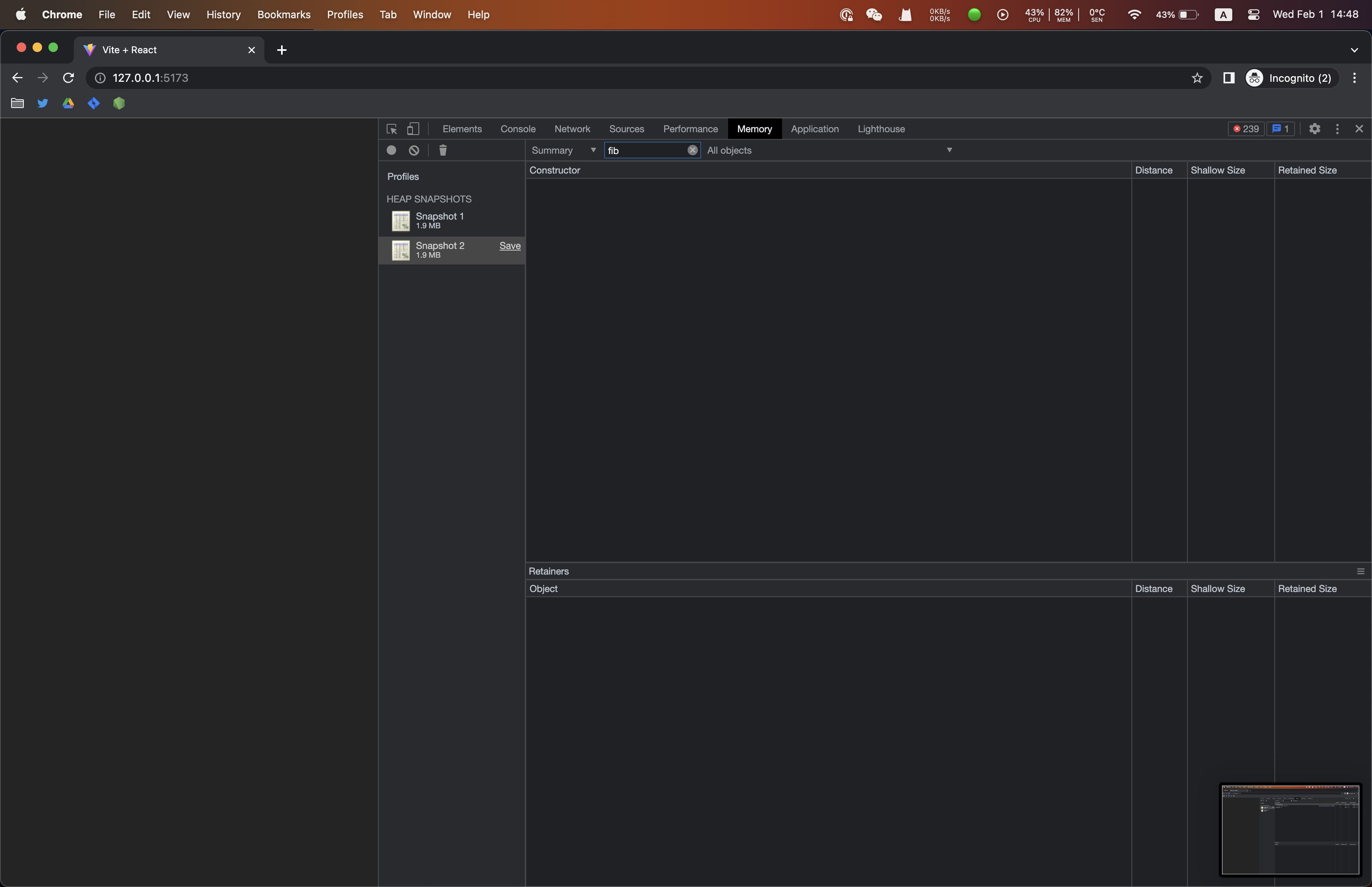Open the Issues counter badge

coord(1280,128)
